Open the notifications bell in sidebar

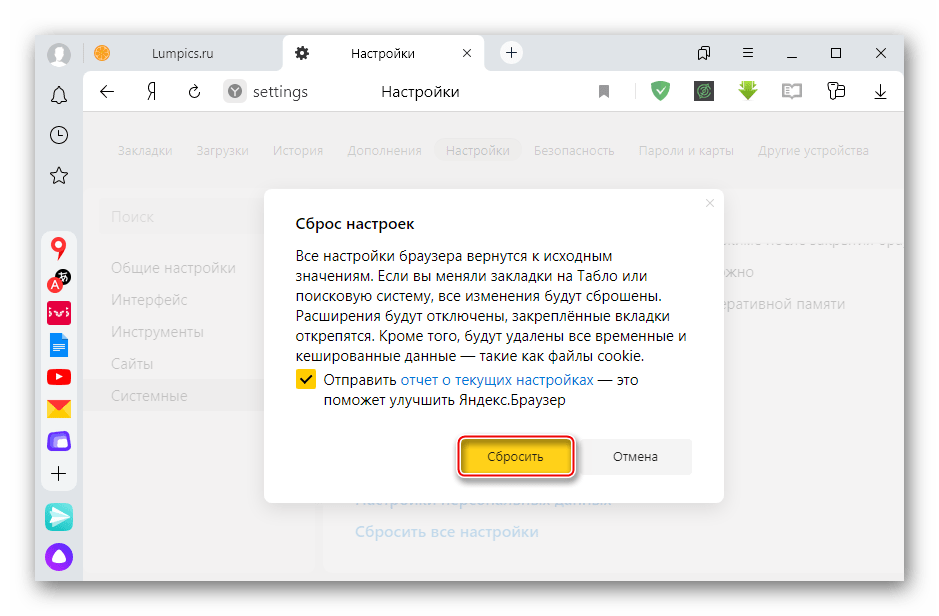pyautogui.click(x=59, y=95)
